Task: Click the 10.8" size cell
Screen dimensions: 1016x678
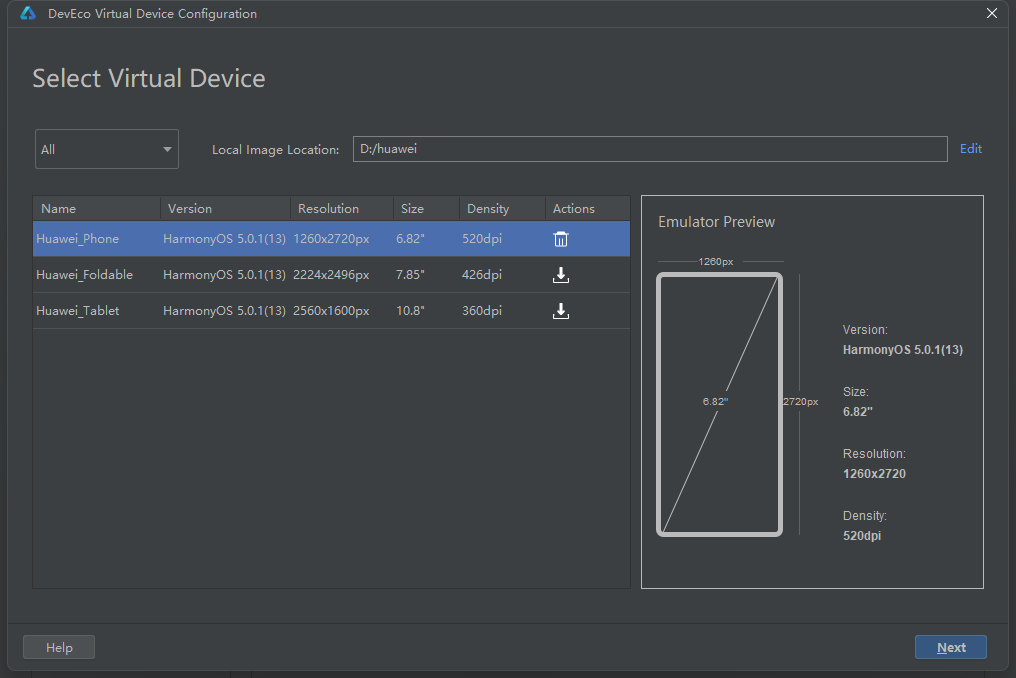Action: [x=410, y=310]
